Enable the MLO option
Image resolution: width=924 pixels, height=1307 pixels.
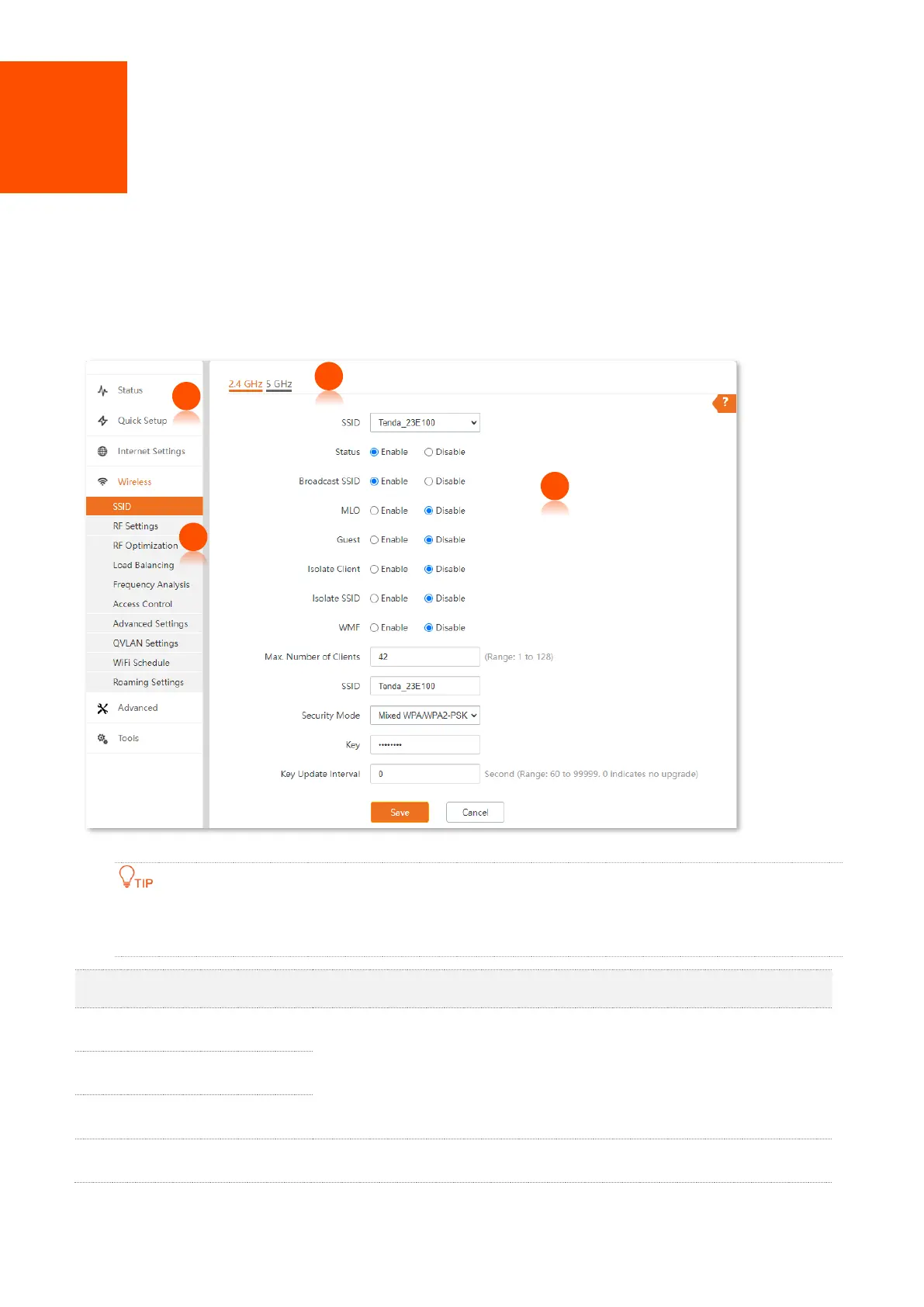click(x=375, y=511)
